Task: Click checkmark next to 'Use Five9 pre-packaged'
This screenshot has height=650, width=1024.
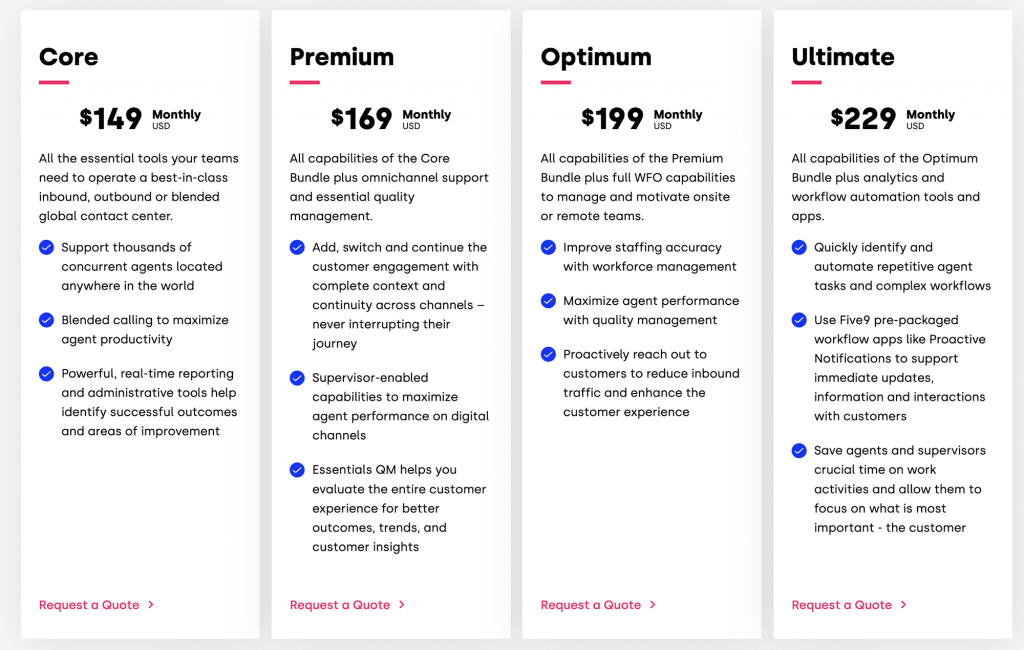Action: [x=799, y=320]
